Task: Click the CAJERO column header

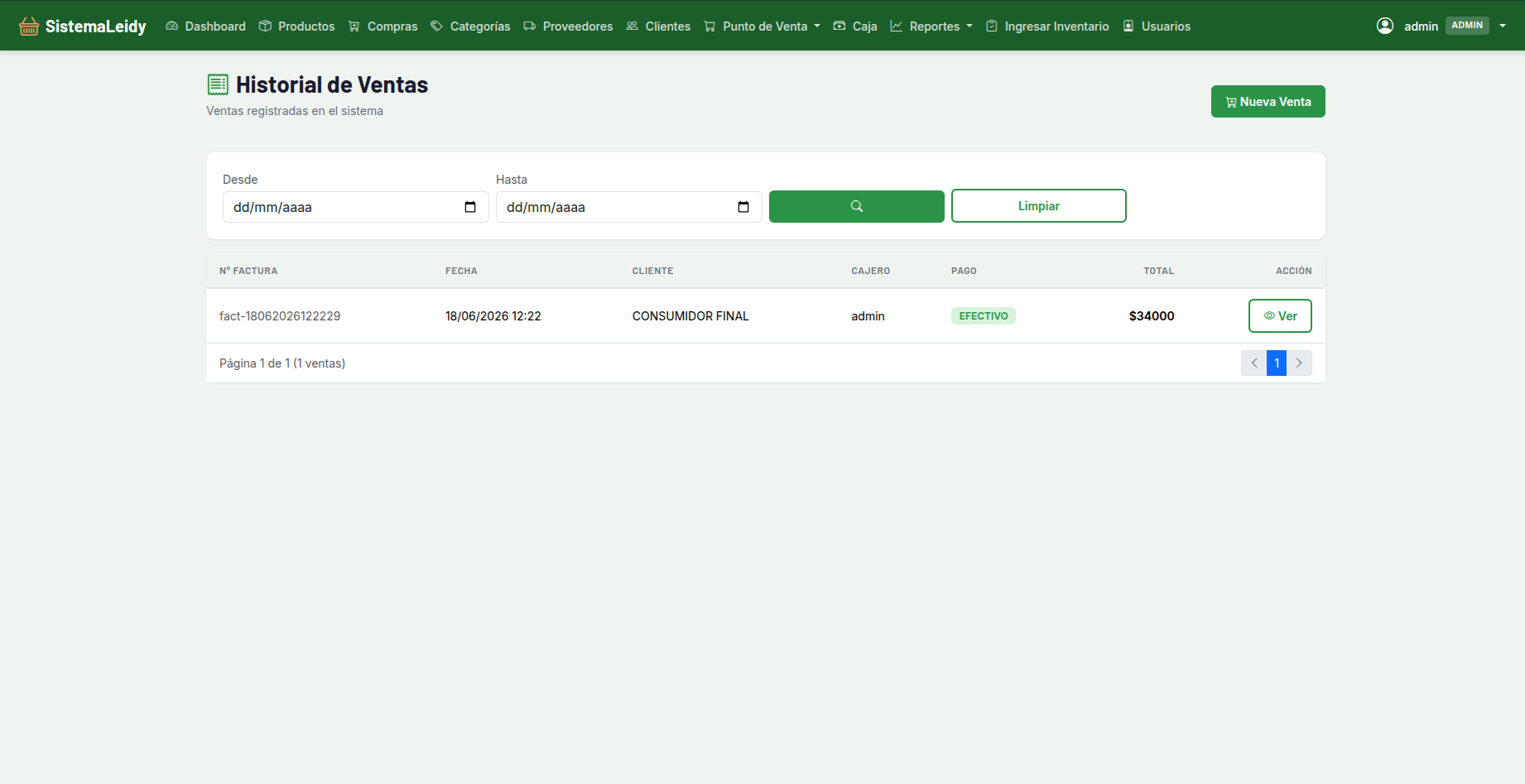Action: coord(871,271)
